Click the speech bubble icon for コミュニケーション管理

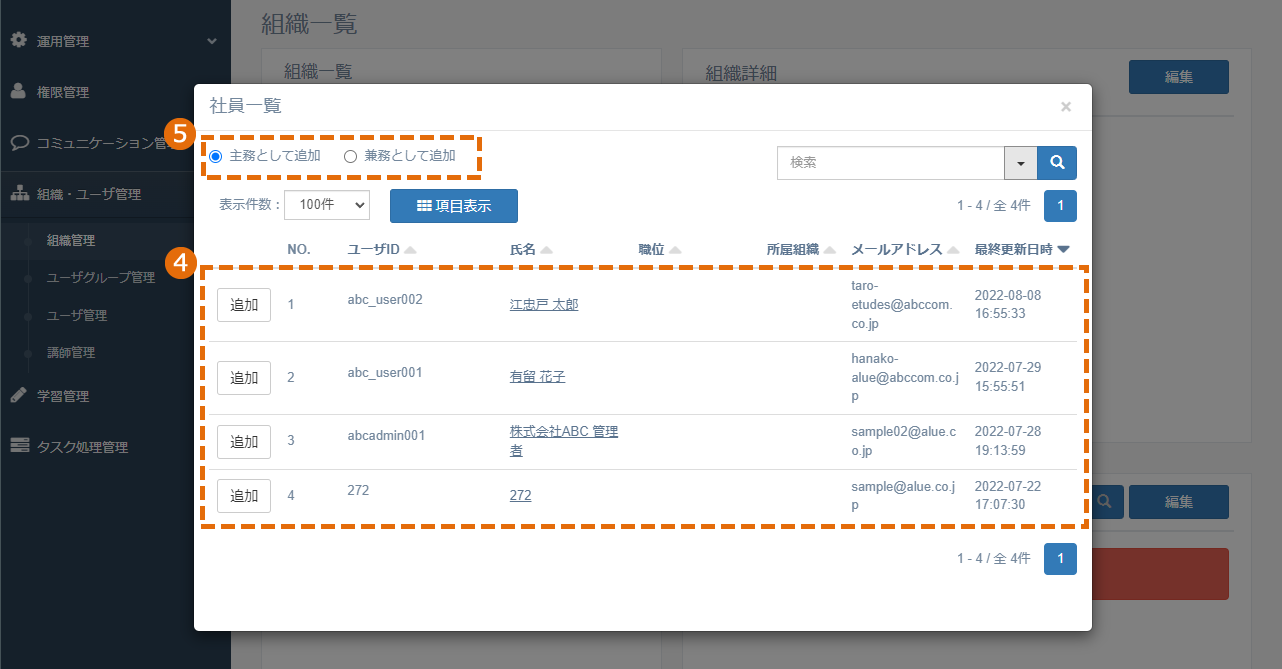click(18, 142)
